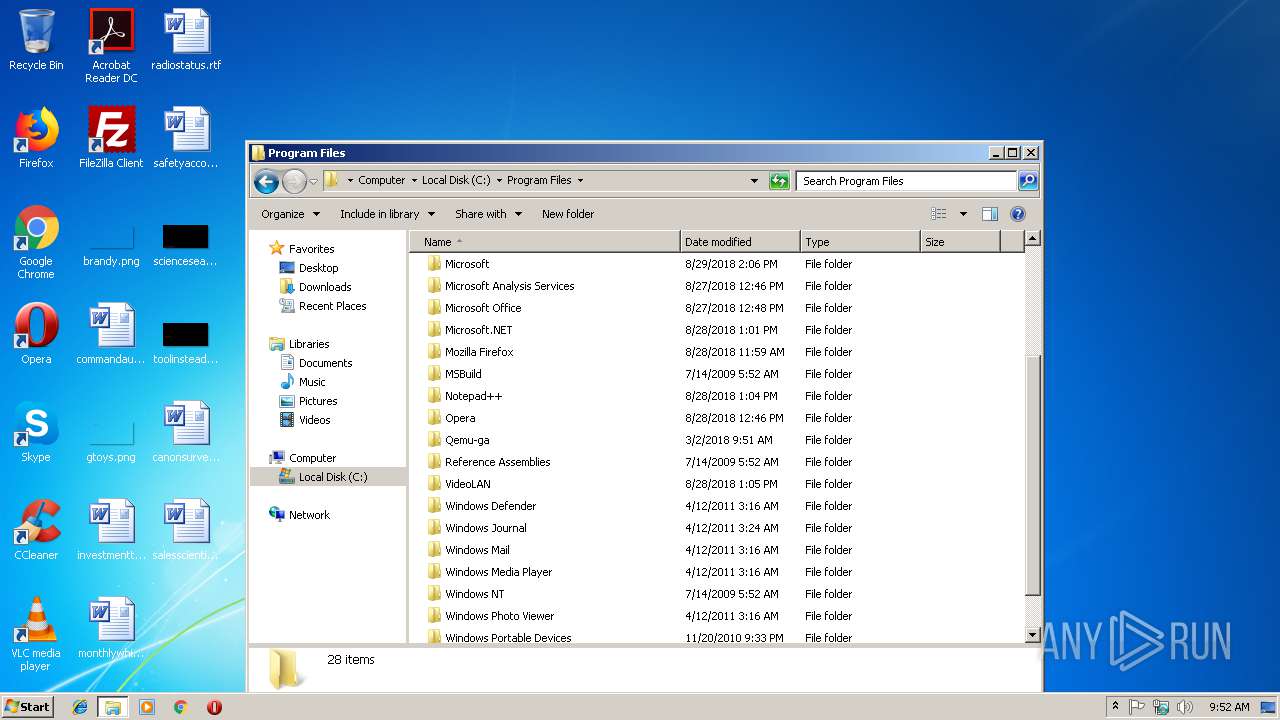Select Opera desktop shortcut
This screenshot has height=720, width=1280.
(x=36, y=334)
